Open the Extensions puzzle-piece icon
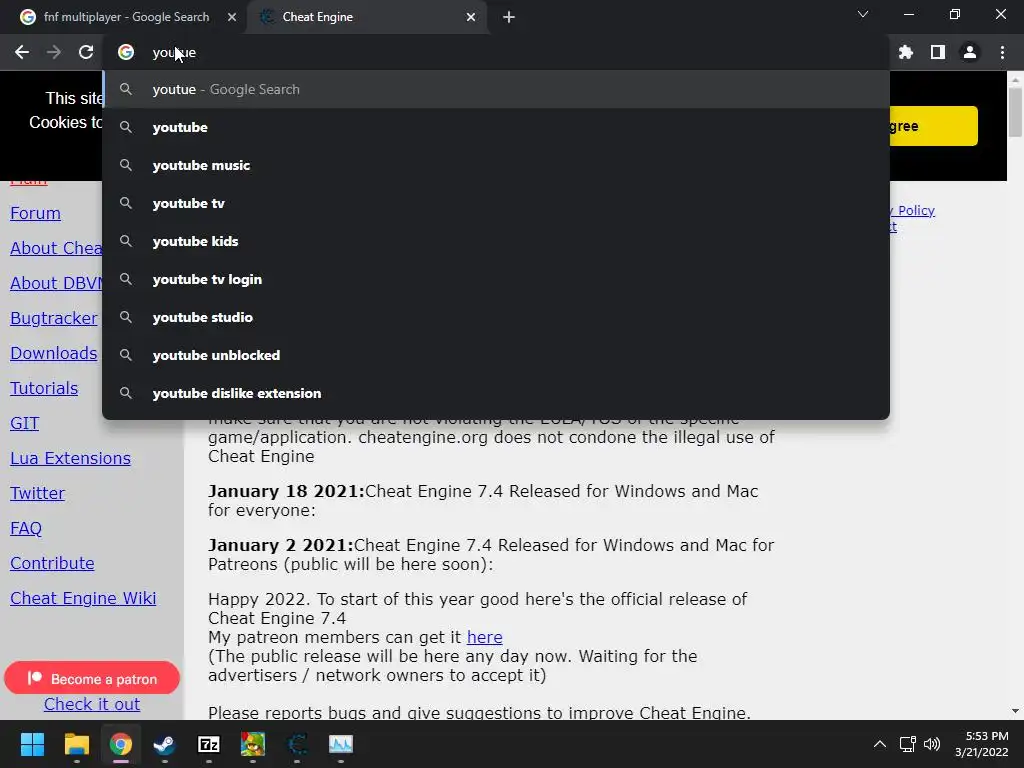Viewport: 1024px width, 768px height. point(906,52)
